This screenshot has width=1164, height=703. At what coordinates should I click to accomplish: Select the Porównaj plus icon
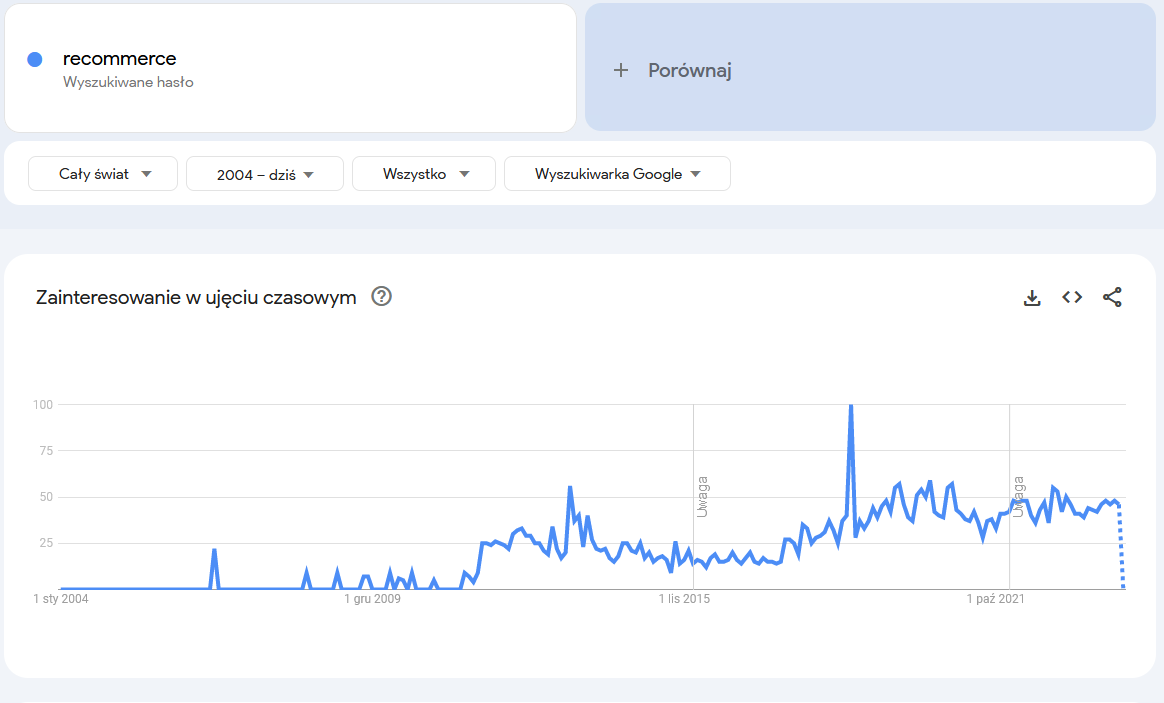pyautogui.click(x=621, y=70)
